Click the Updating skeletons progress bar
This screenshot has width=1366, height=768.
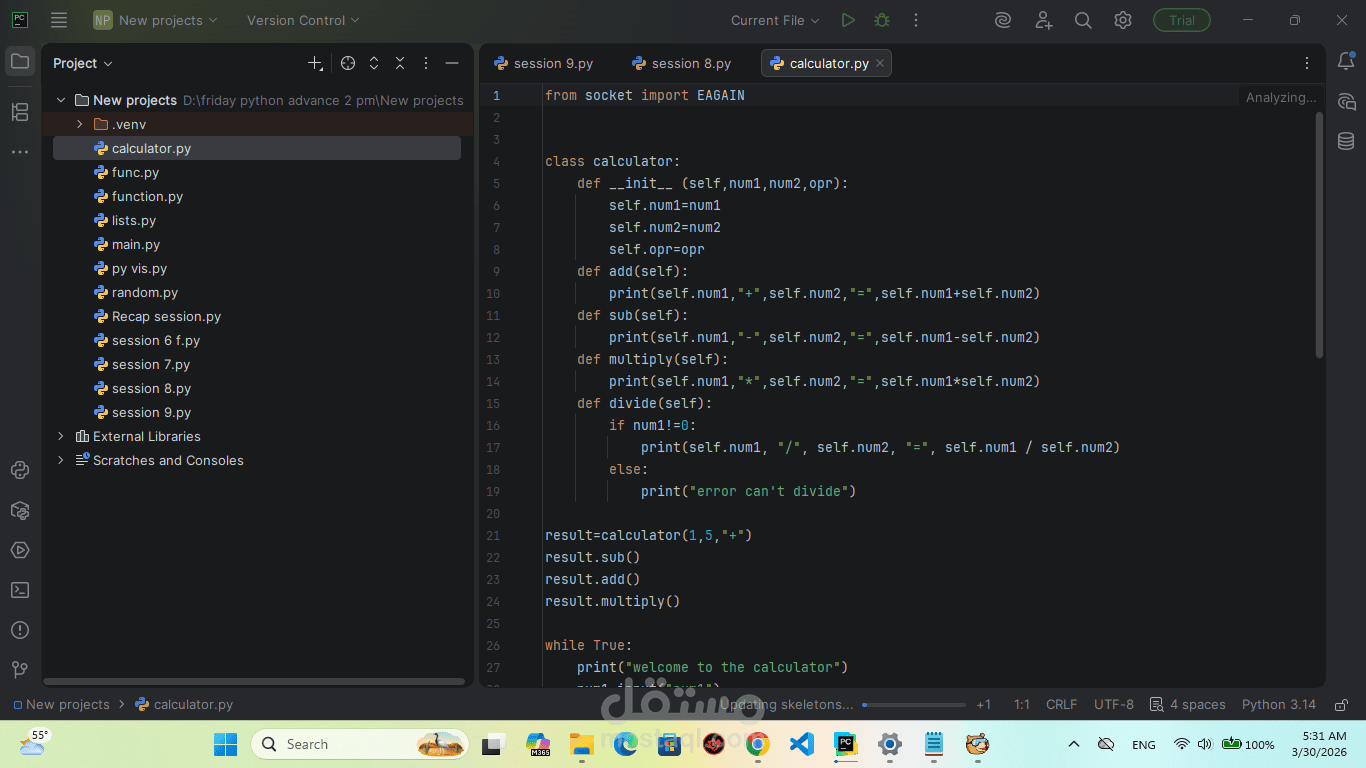pyautogui.click(x=914, y=704)
